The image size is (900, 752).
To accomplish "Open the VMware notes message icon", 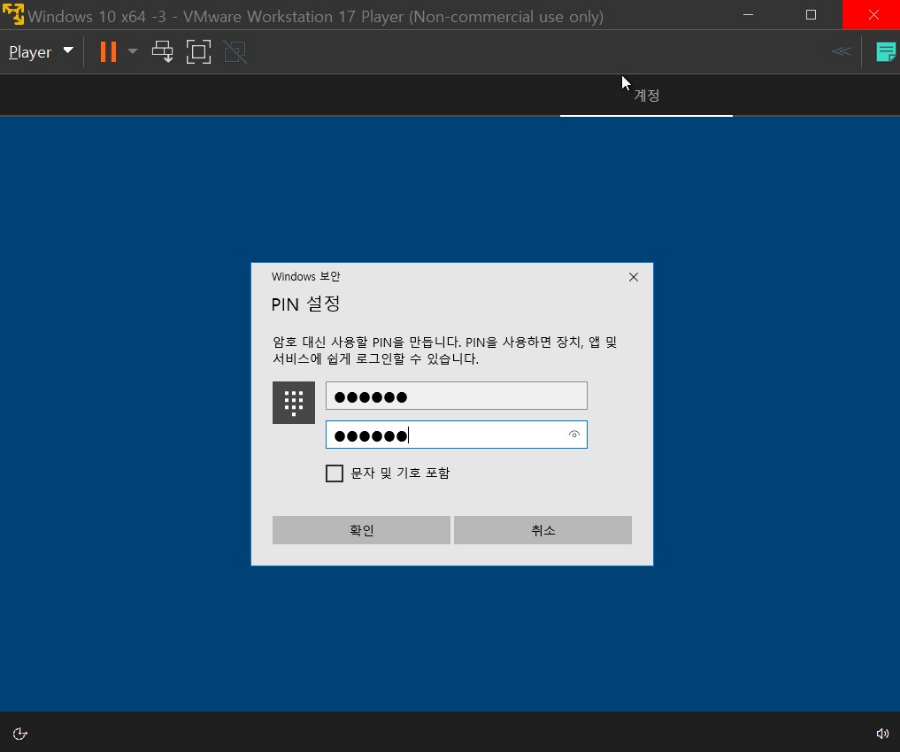I will pyautogui.click(x=886, y=52).
